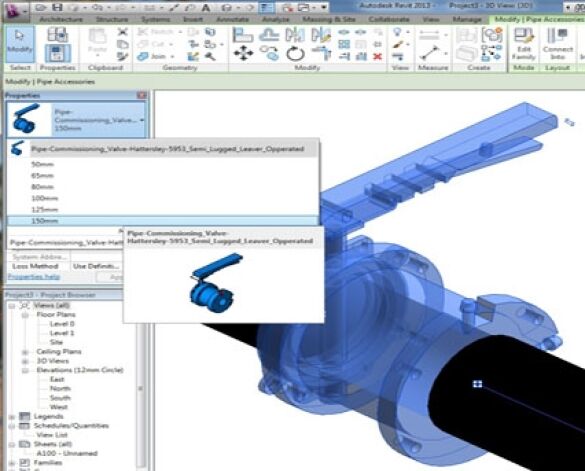Open the Level 1 floor plan

click(x=62, y=333)
